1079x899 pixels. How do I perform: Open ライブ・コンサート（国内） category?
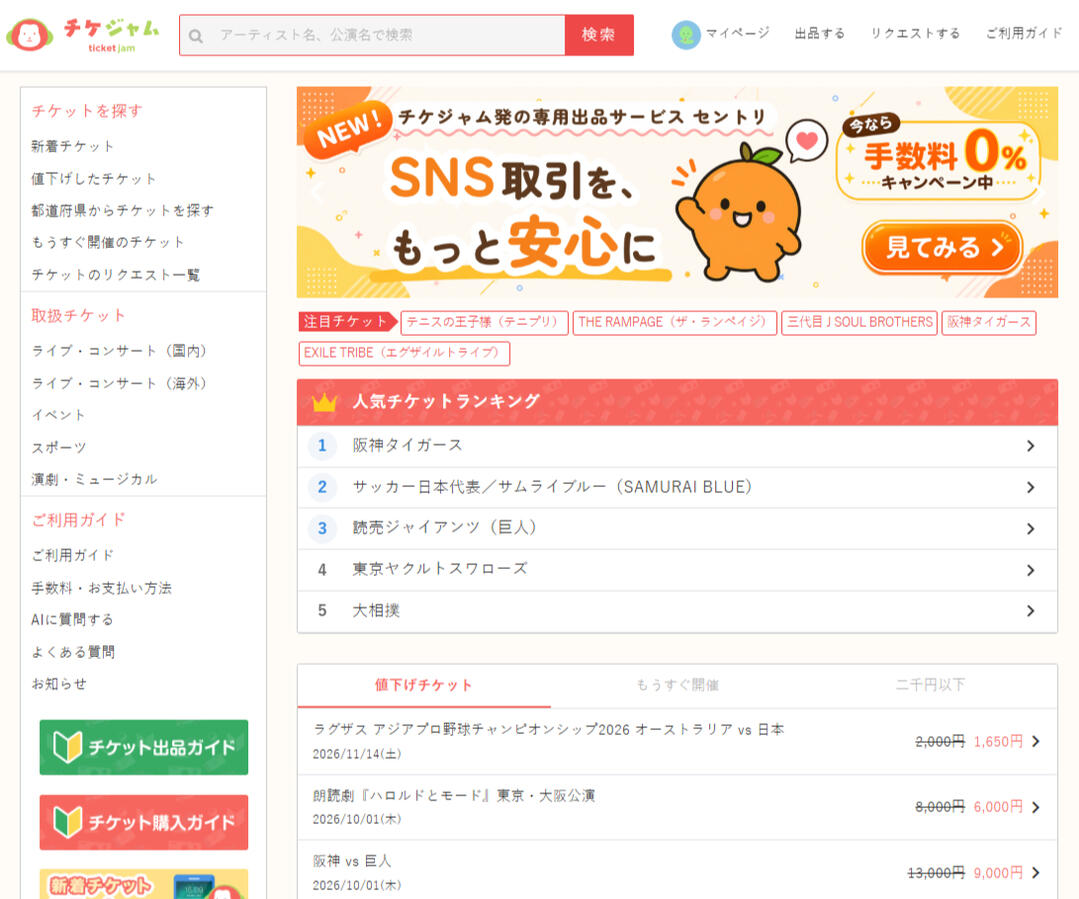coord(119,351)
